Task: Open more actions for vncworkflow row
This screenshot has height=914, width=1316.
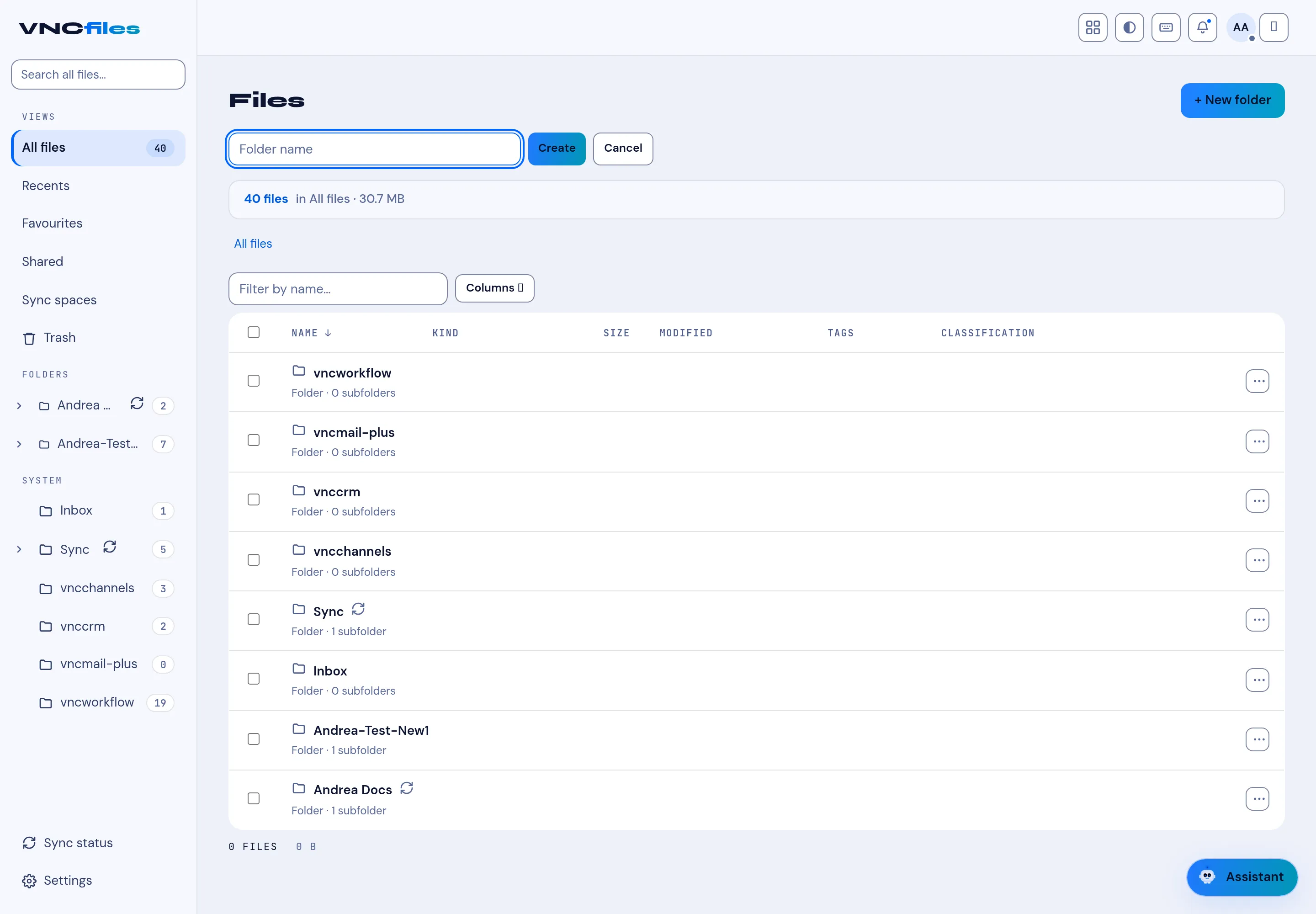Action: (1257, 382)
